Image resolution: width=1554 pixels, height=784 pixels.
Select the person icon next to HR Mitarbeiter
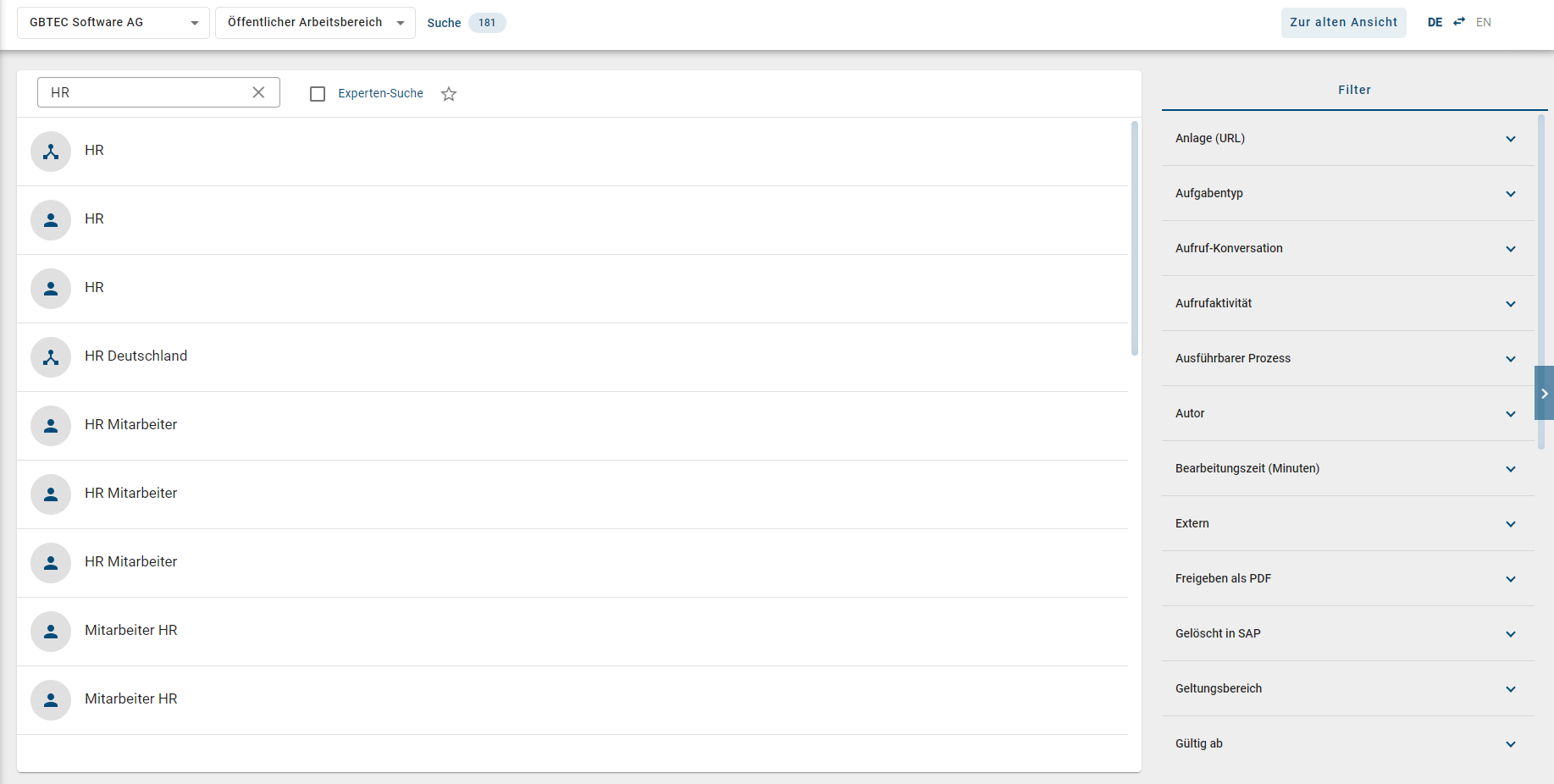tap(51, 426)
